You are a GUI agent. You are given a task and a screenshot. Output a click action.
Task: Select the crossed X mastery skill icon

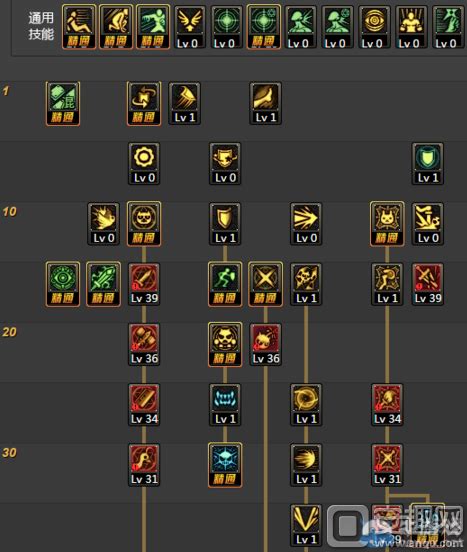click(265, 284)
